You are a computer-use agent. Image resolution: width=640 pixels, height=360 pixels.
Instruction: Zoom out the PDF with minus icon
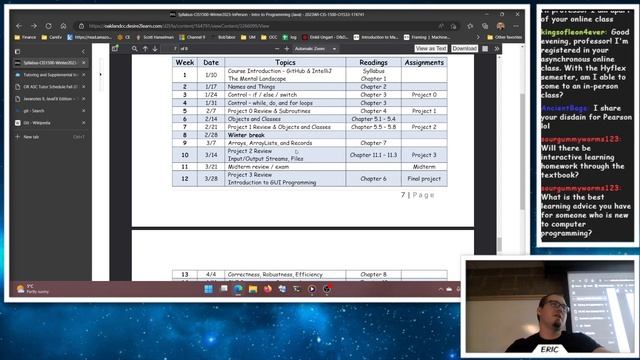(277, 49)
